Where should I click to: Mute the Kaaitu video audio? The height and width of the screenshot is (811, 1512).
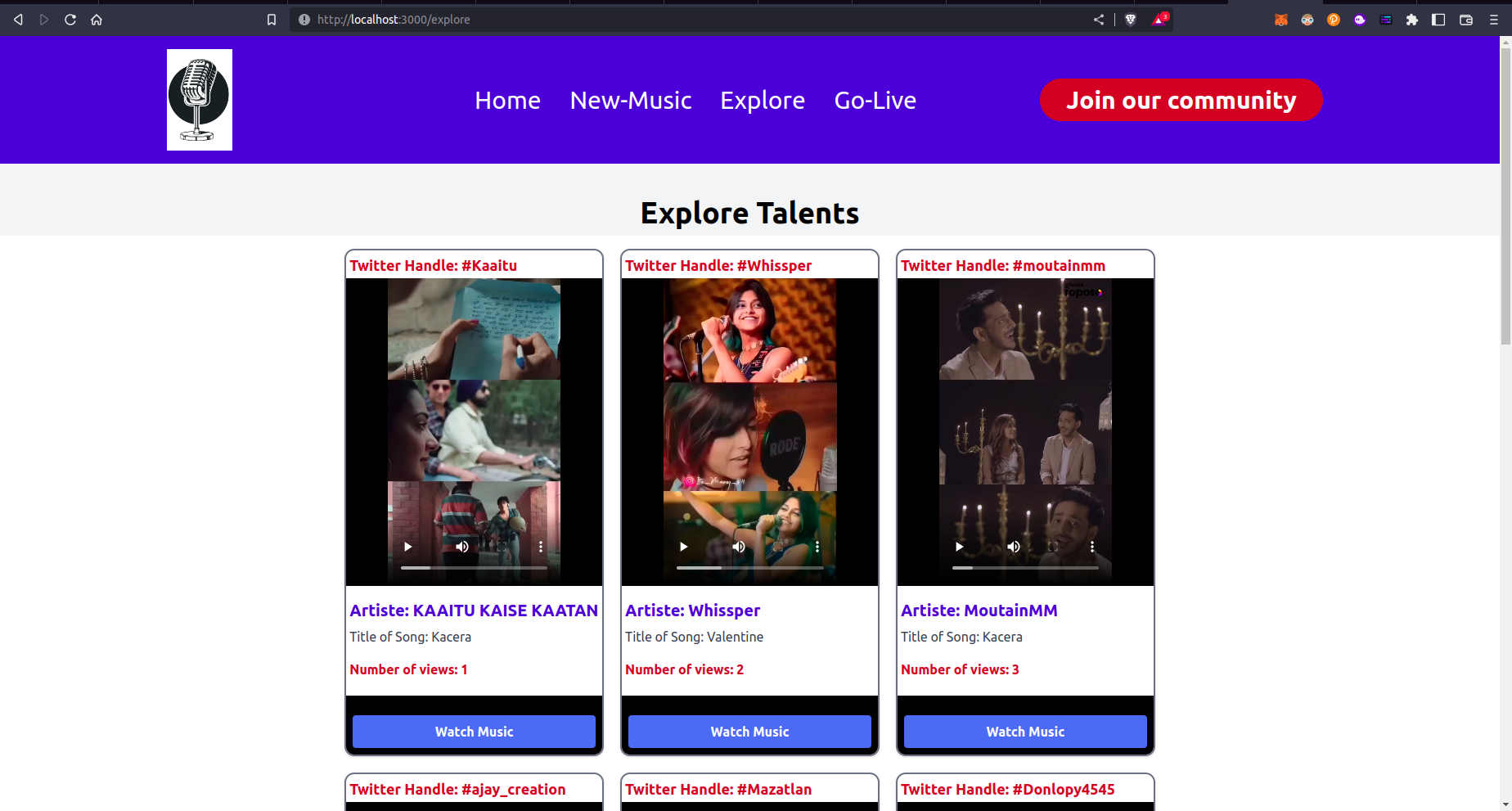(461, 546)
